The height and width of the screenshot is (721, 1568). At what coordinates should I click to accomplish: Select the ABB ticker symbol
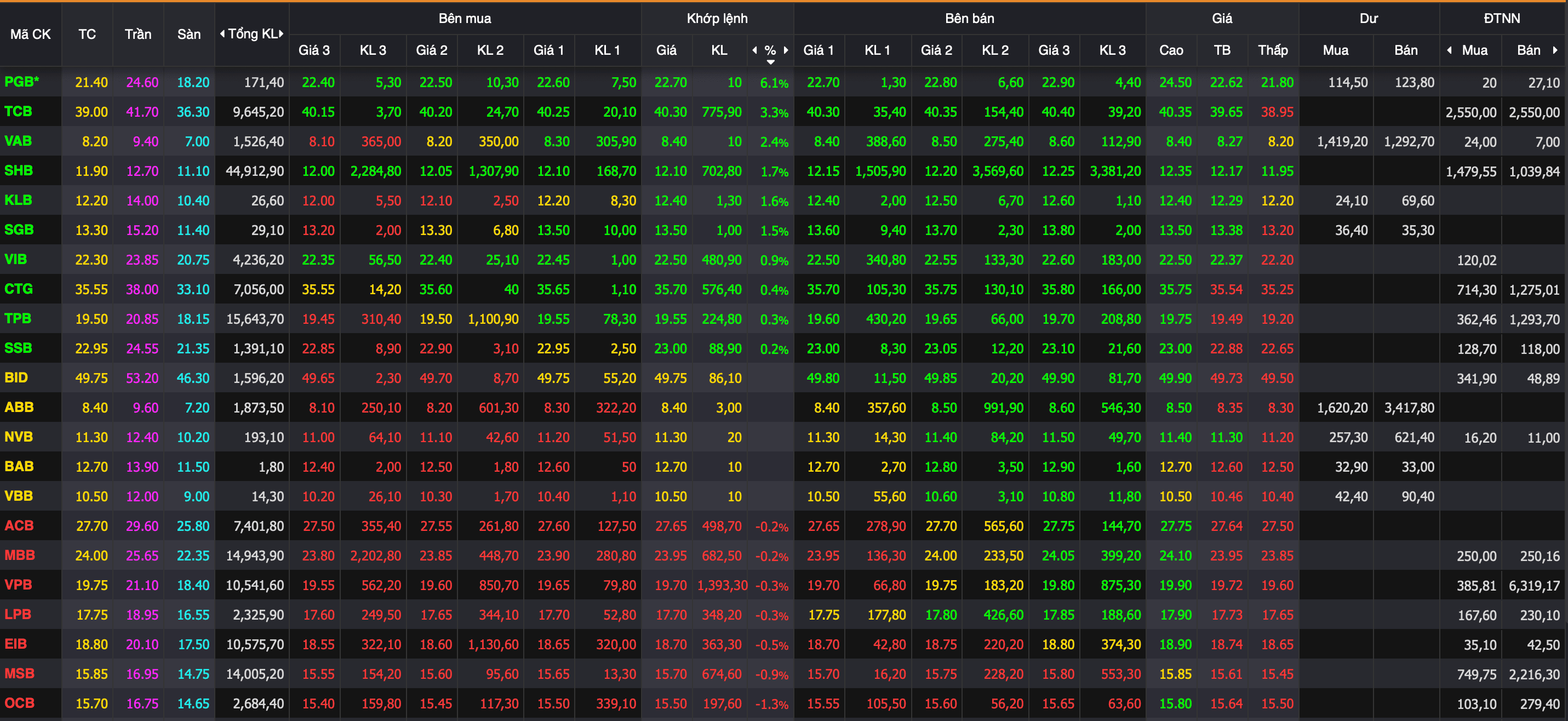(x=19, y=407)
